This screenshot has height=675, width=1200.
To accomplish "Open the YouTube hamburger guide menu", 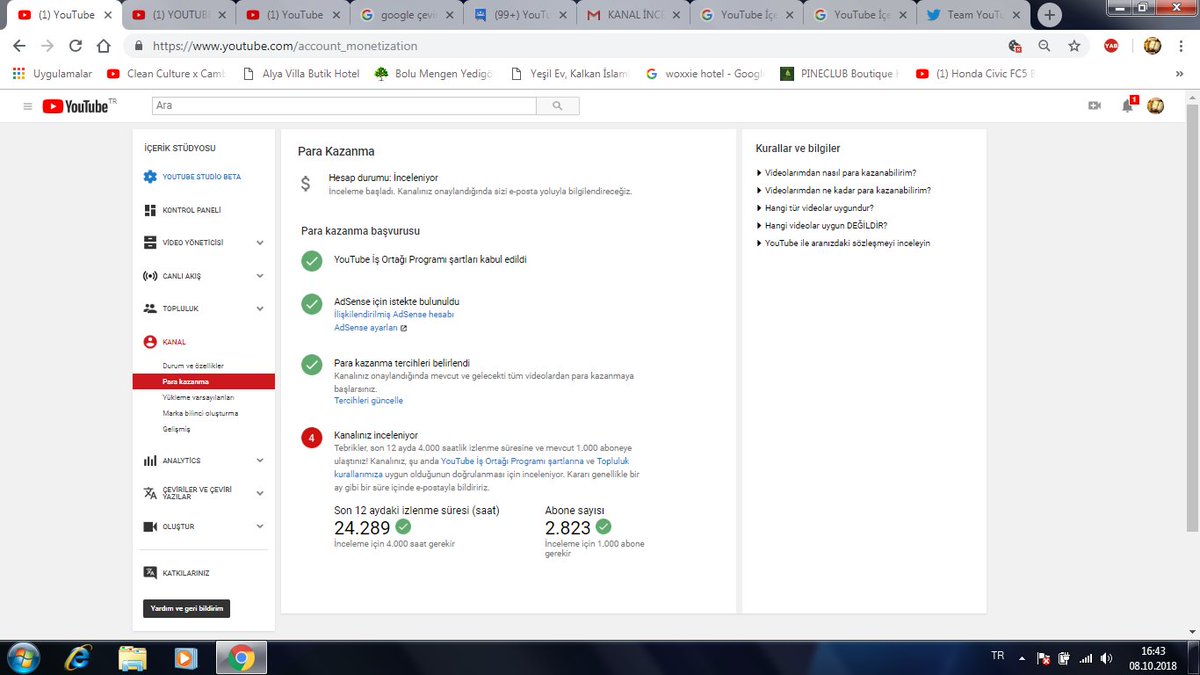I will (x=27, y=106).
